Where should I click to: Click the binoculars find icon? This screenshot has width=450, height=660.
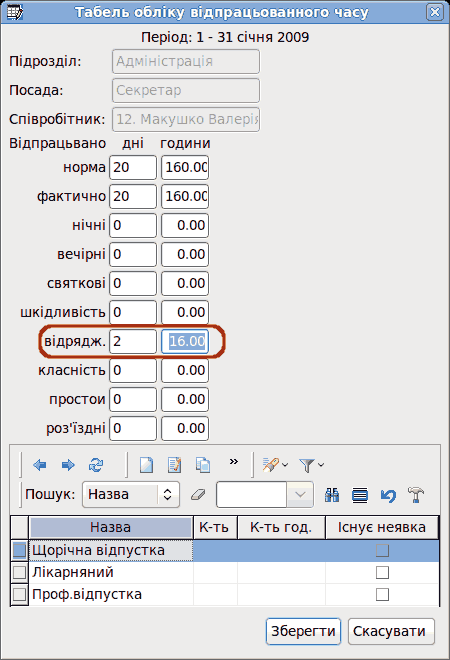pos(332,495)
